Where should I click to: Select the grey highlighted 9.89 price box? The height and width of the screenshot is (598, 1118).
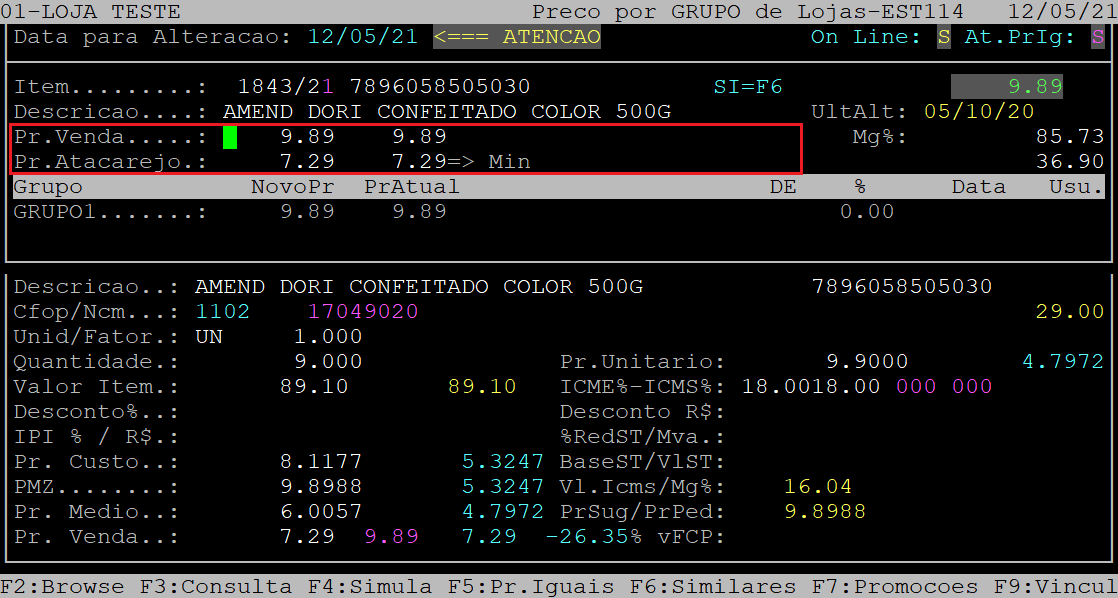(1006, 87)
